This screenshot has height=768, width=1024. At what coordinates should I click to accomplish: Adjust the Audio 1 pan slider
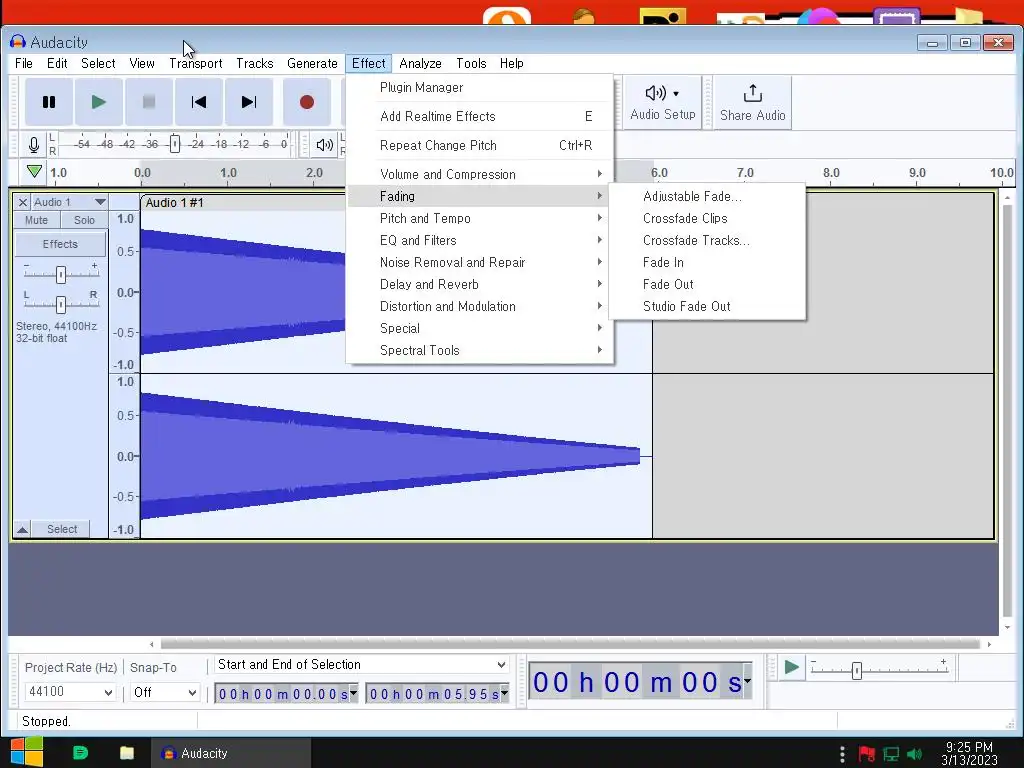pos(61,304)
